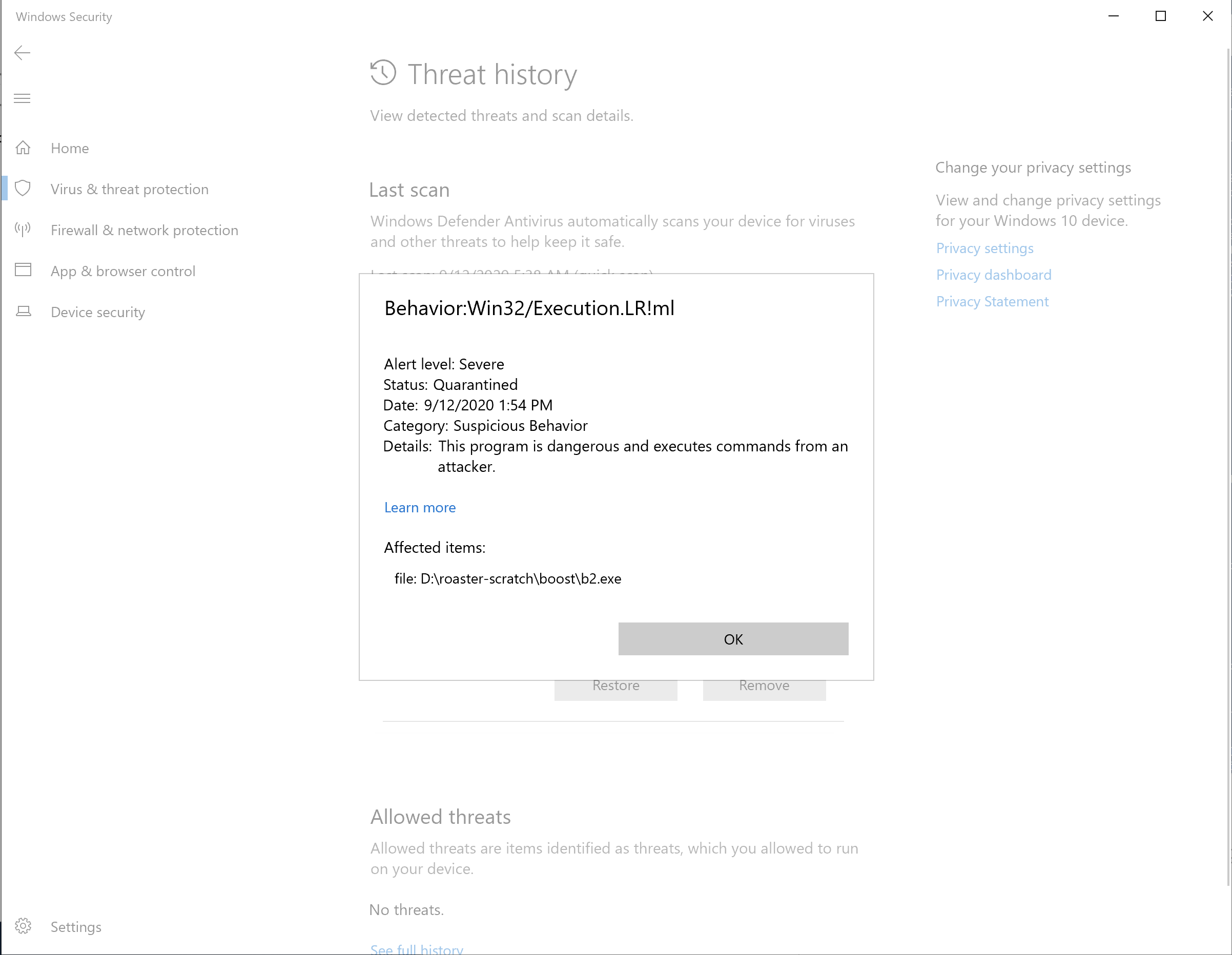
Task: Click the Threat history clock icon
Action: click(x=383, y=73)
